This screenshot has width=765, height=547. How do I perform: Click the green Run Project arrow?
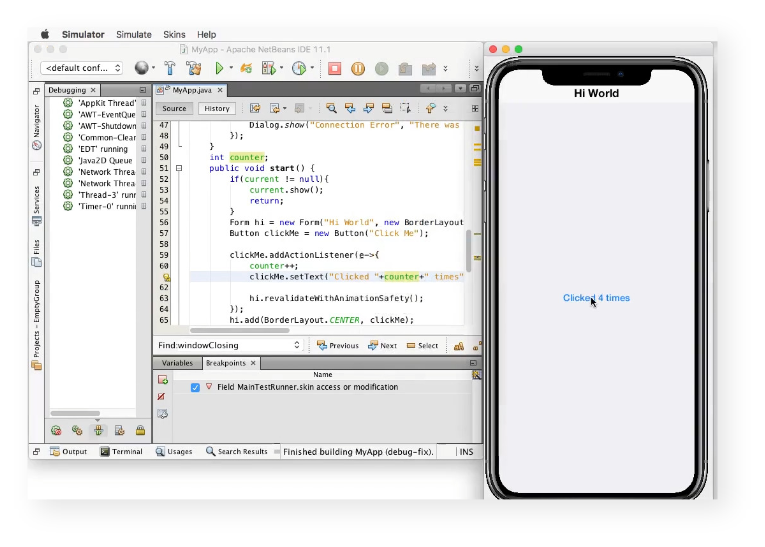[x=220, y=69]
